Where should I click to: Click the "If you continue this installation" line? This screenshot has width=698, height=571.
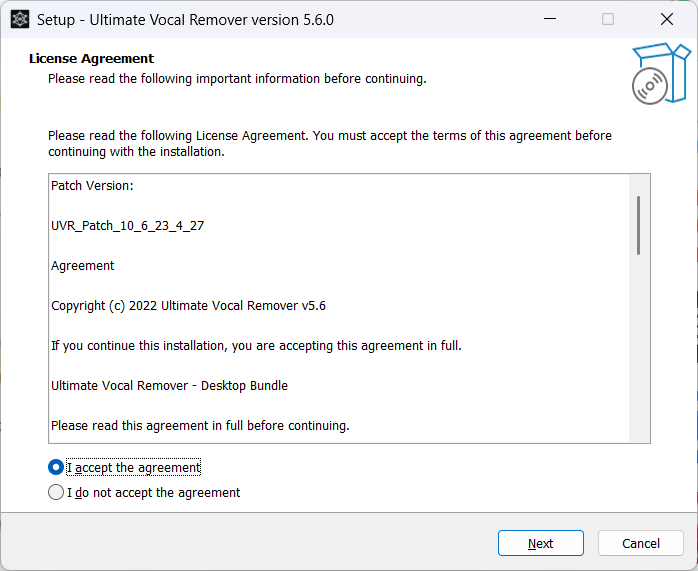point(256,346)
